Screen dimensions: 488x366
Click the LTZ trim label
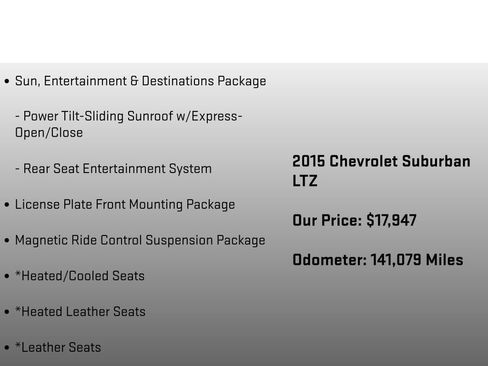305,181
